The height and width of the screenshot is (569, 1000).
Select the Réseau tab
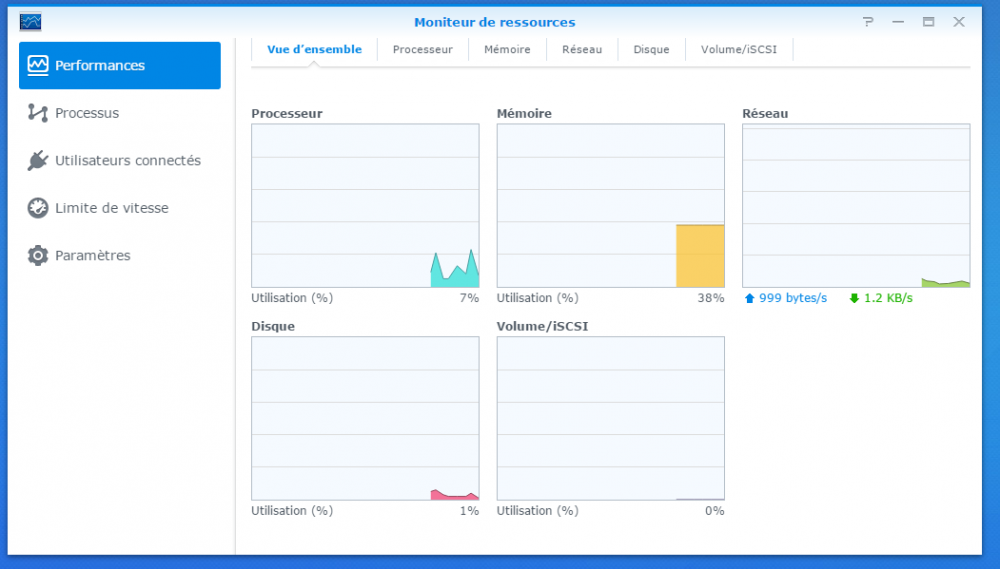582,49
